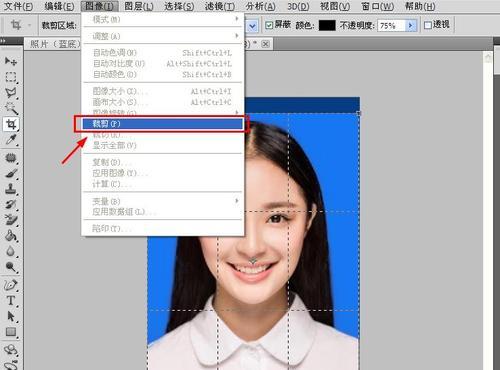Select the Rectangular Marquee tool

coord(11,77)
